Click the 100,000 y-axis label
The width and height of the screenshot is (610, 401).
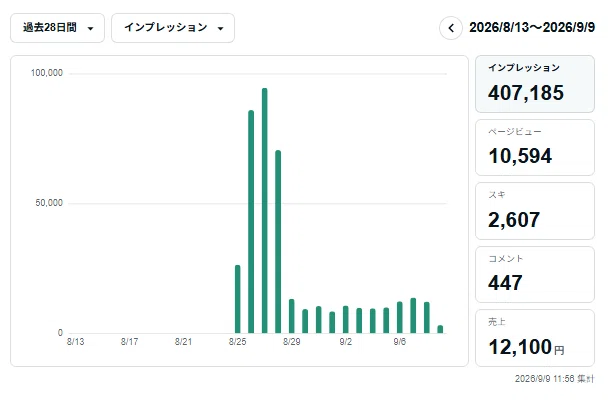click(47, 73)
